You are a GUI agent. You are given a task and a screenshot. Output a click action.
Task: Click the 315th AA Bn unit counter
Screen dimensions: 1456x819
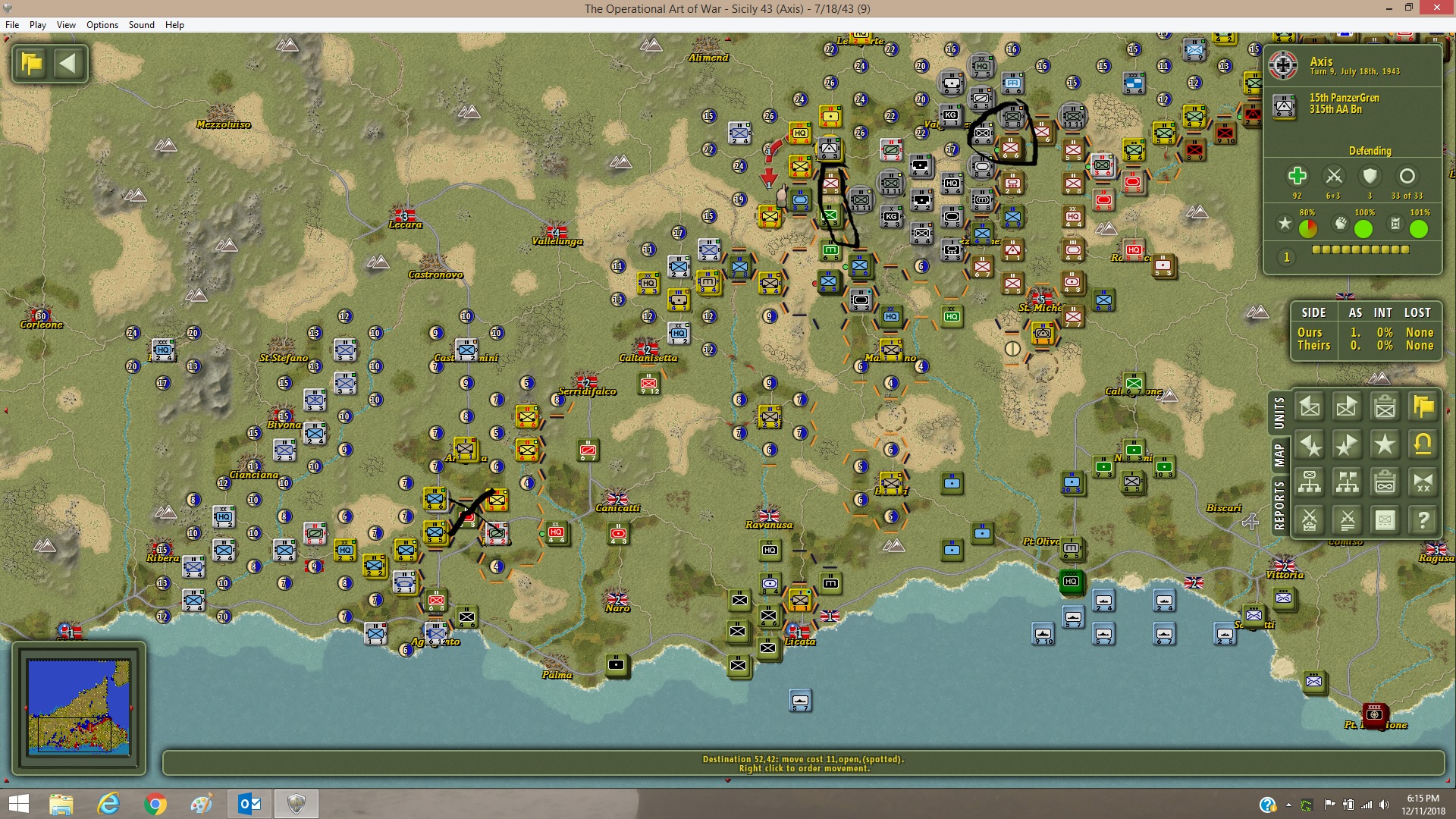pyautogui.click(x=1284, y=106)
